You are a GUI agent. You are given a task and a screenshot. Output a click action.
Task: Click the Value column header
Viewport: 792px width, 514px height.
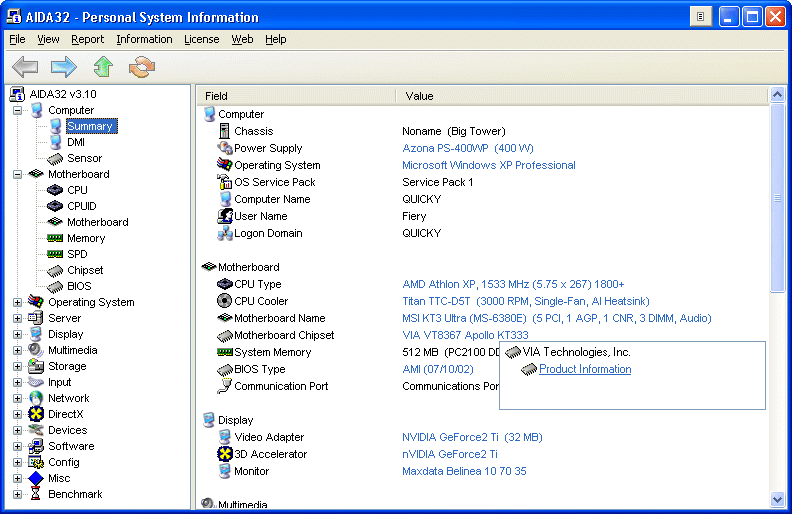pos(582,96)
